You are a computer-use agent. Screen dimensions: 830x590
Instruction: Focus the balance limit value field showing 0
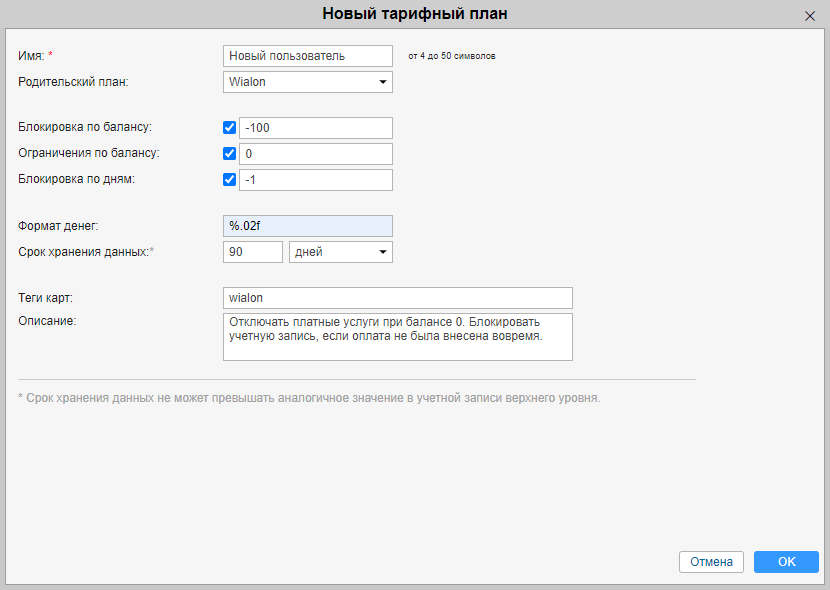pos(315,154)
